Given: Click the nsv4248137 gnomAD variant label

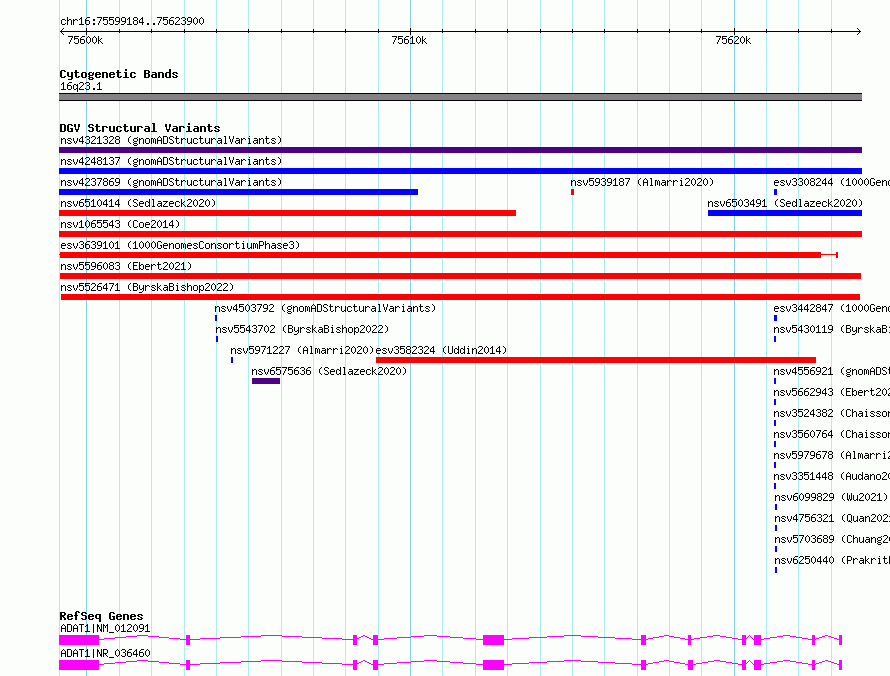Looking at the screenshot, I should point(171,161).
